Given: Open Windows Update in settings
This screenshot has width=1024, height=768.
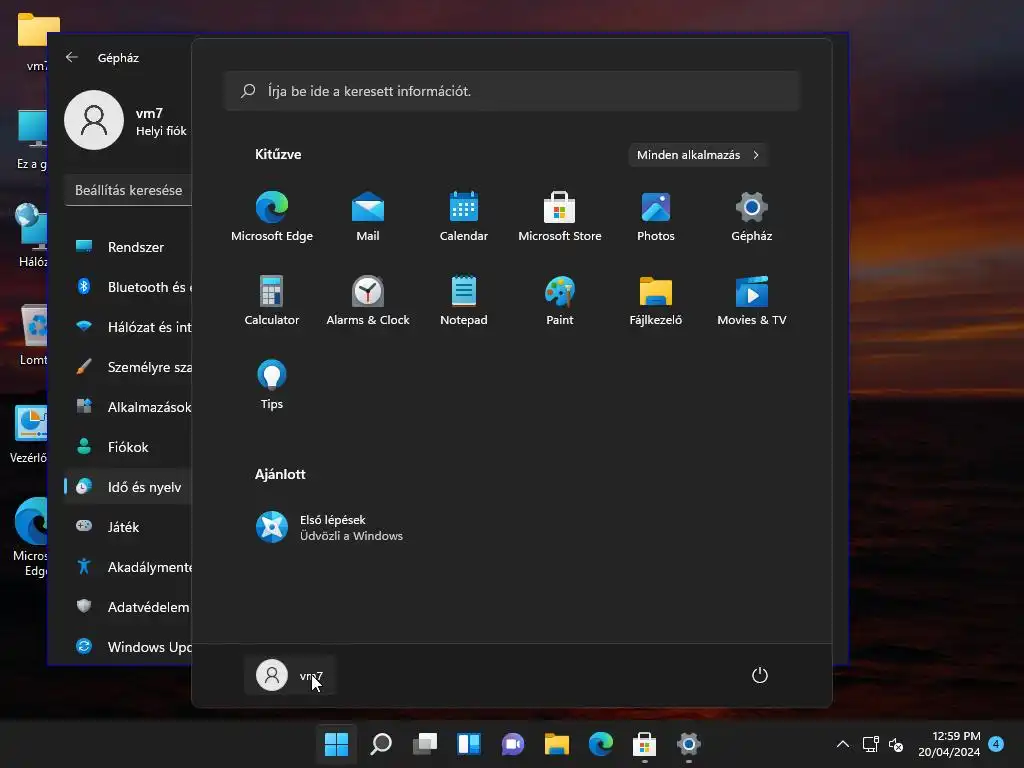Looking at the screenshot, I should click(x=128, y=647).
